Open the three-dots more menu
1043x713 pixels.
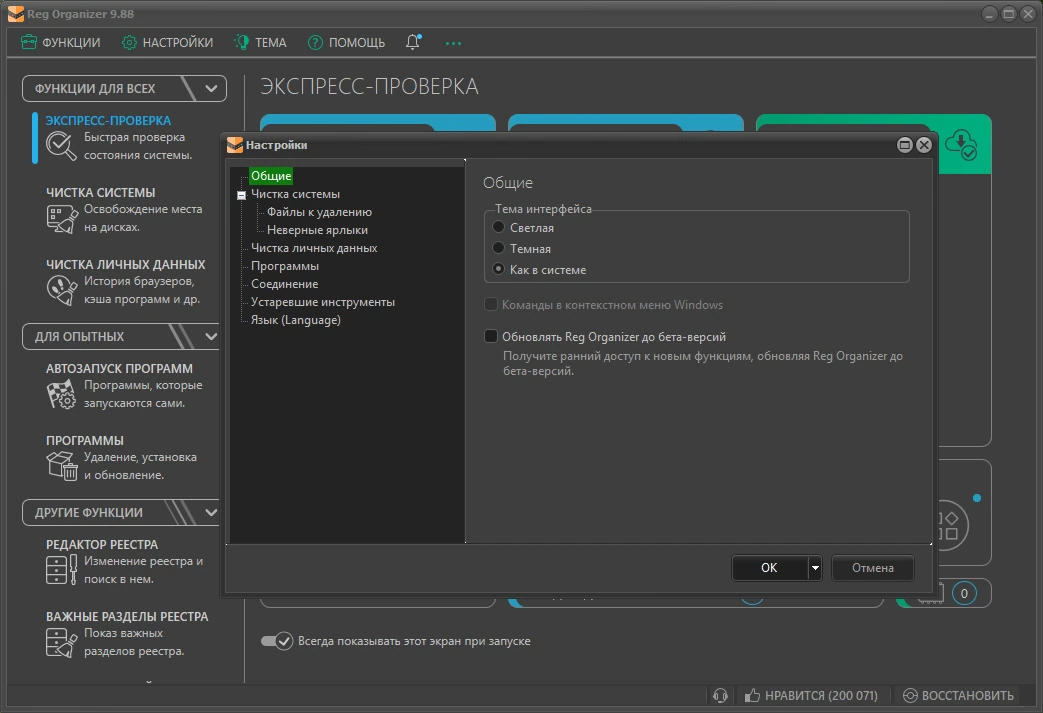tap(453, 43)
